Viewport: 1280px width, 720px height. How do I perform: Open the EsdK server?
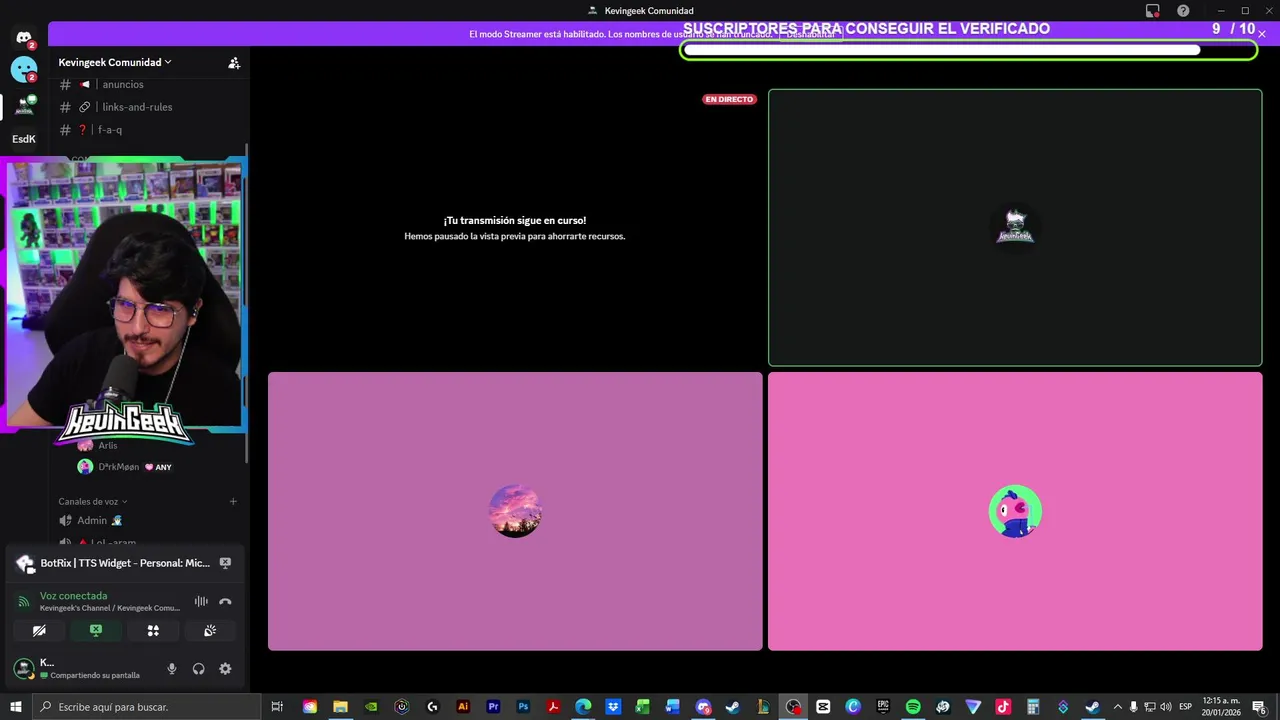tap(24, 139)
